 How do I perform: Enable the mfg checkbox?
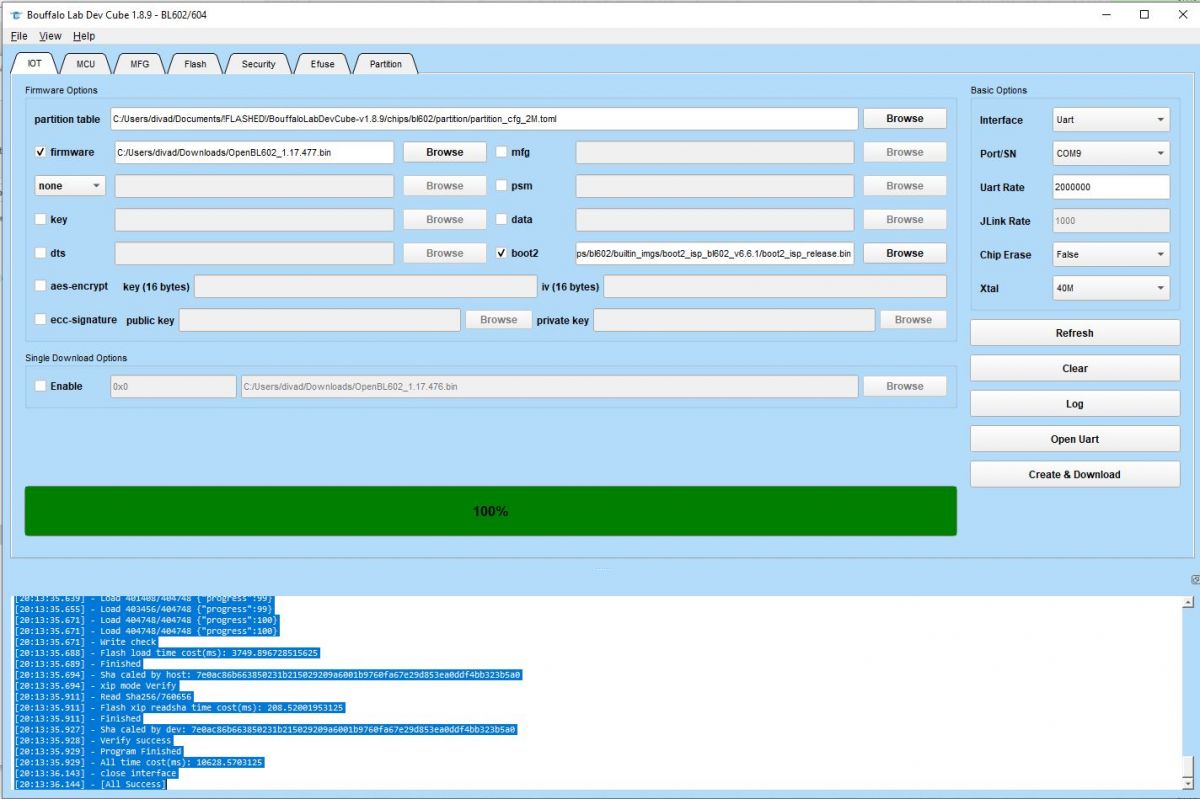coord(502,152)
